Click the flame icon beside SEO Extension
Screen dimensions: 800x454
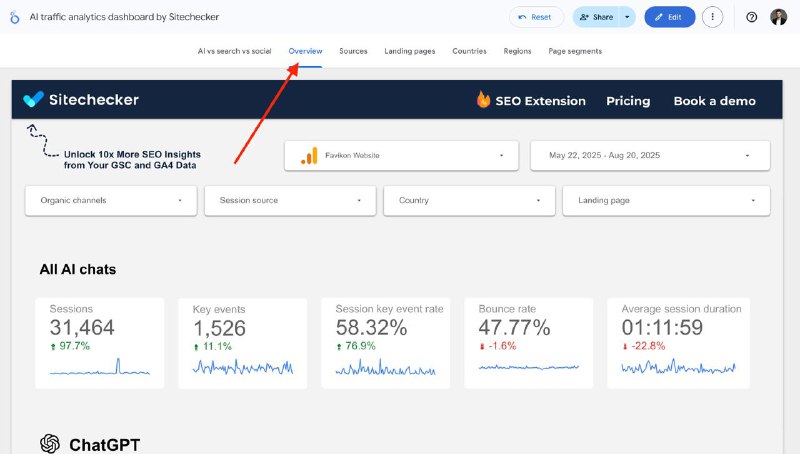pyautogui.click(x=483, y=99)
